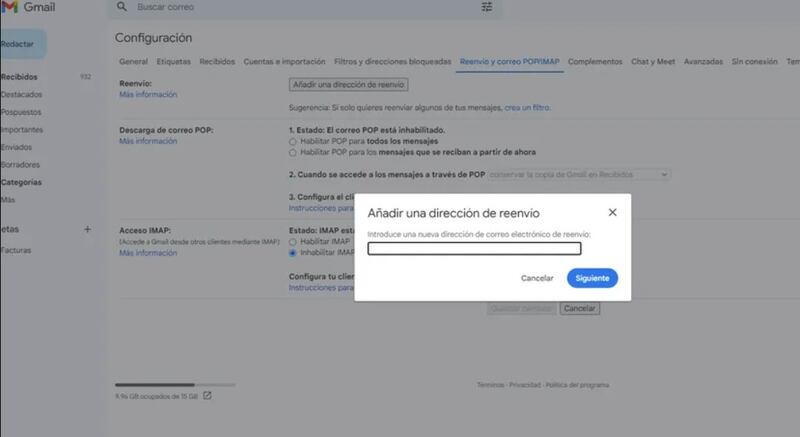Open Filtros y direcciones bloqueadas tab
Viewport: 800px width, 437px height.
[x=392, y=61]
